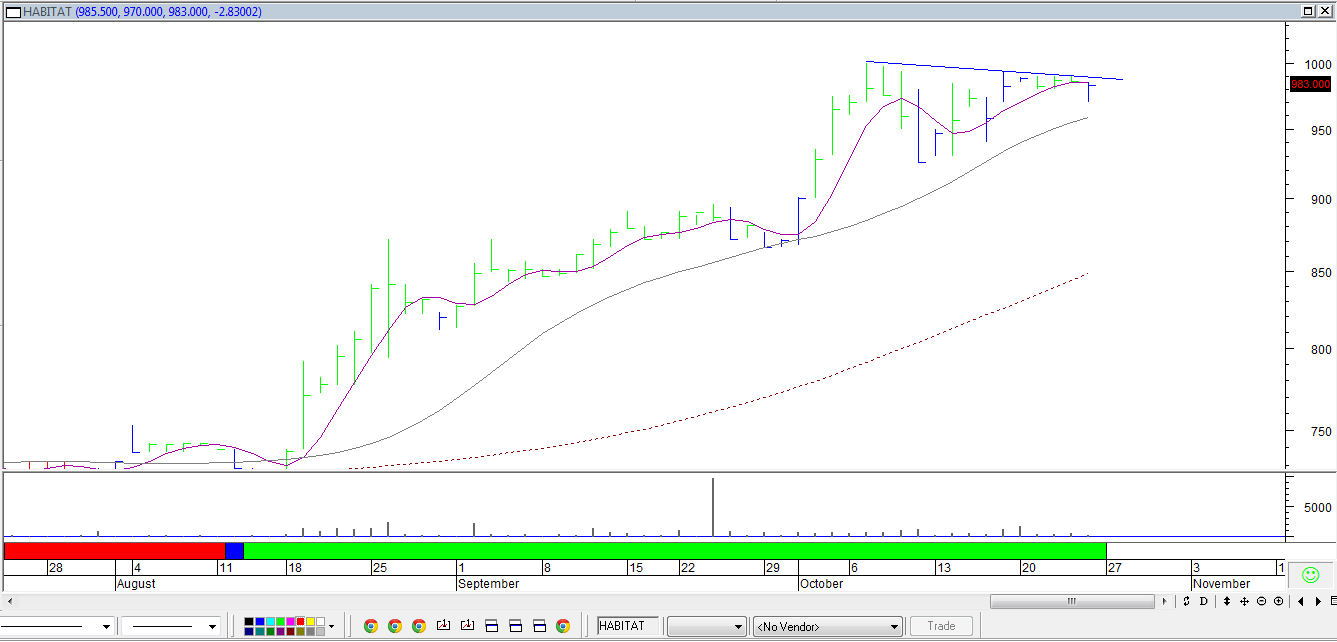Viewport: 1337px width, 642px height.
Task: Expand the color palette dropdown arrow
Action: click(331, 626)
